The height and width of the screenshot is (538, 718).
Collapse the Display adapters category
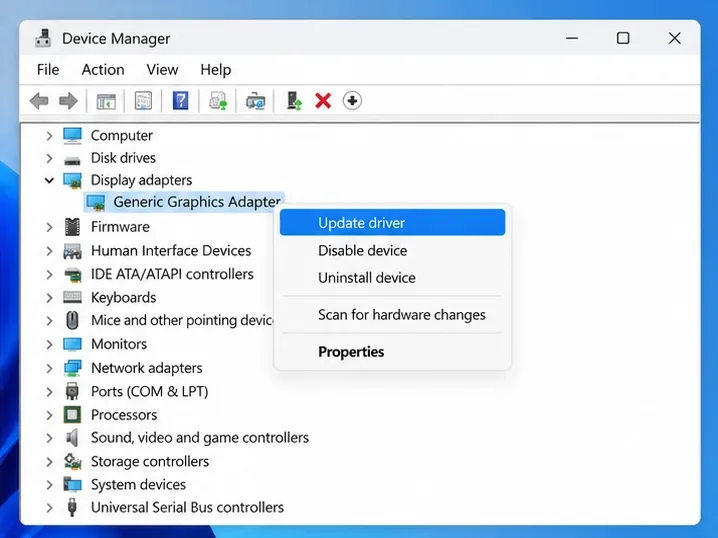click(49, 180)
